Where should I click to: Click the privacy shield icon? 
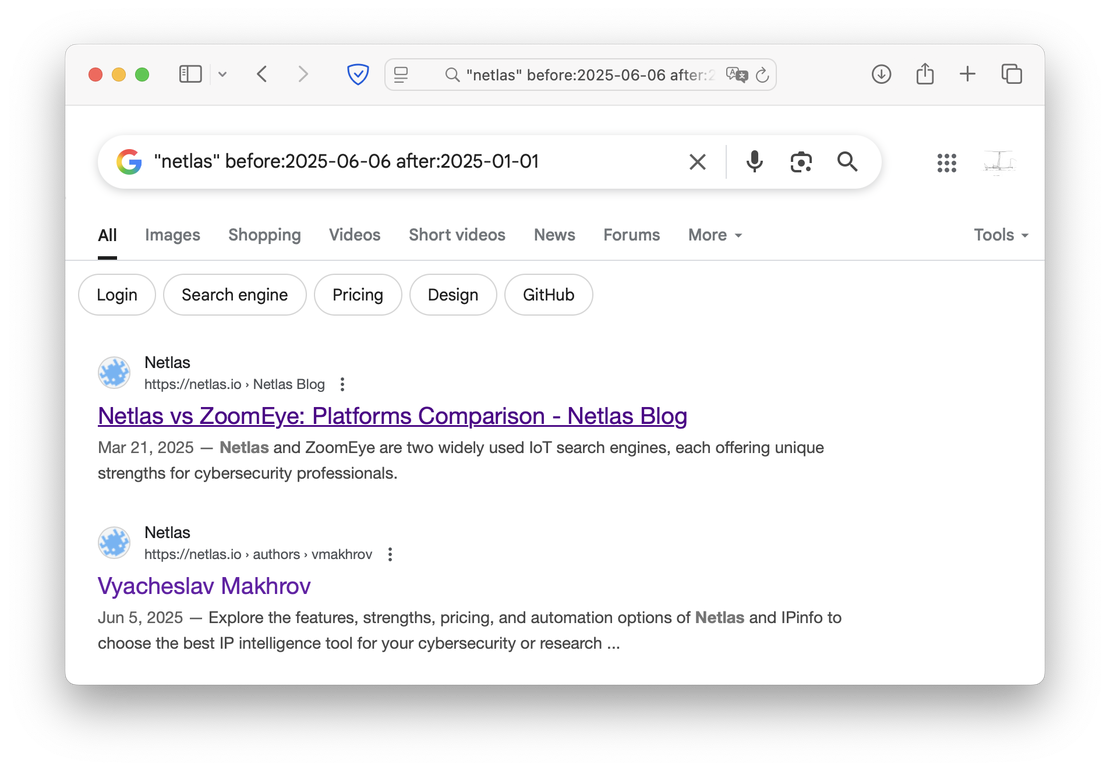click(x=358, y=74)
